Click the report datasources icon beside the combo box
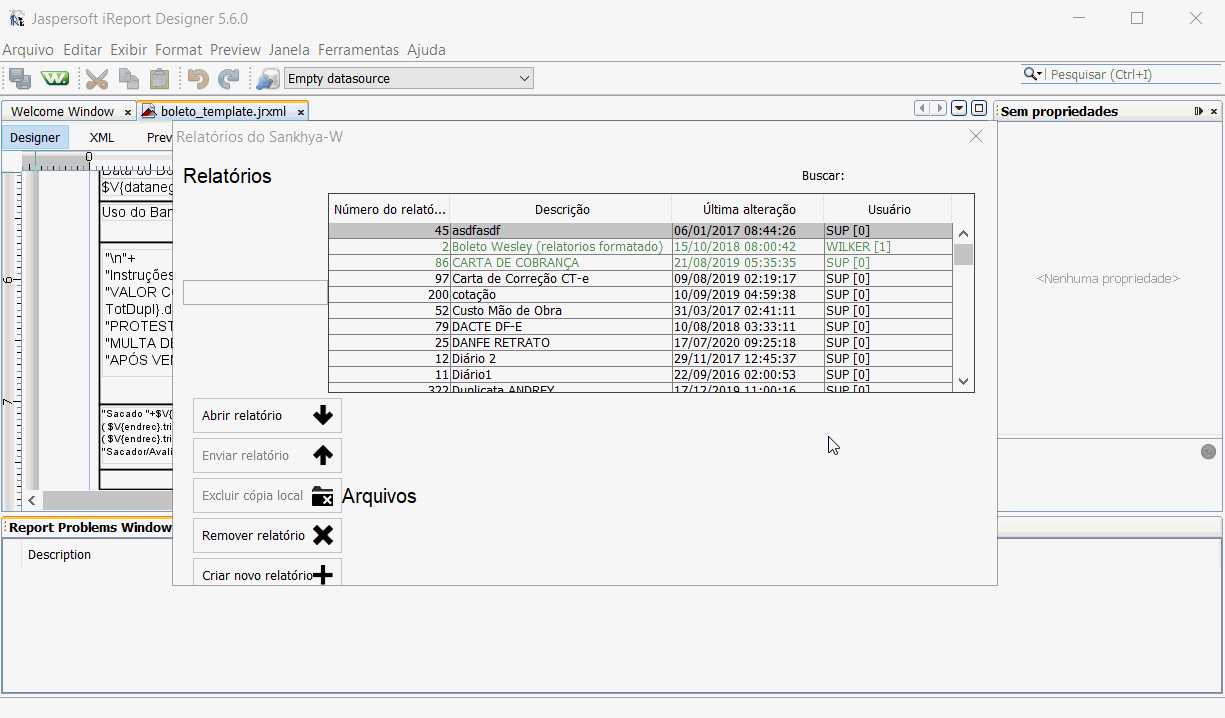The height and width of the screenshot is (718, 1225). pyautogui.click(x=268, y=78)
